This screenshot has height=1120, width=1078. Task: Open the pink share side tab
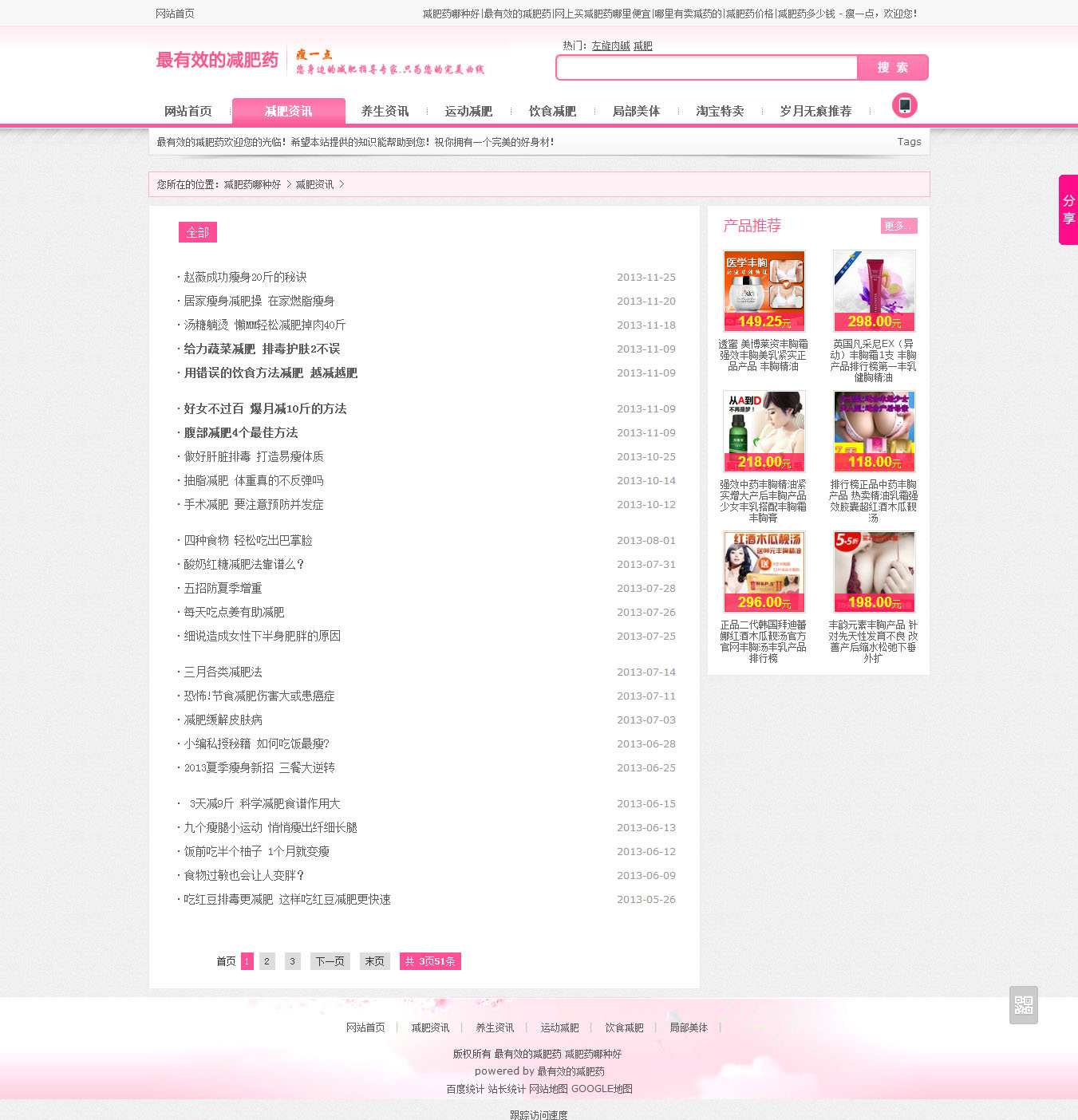[x=1068, y=210]
